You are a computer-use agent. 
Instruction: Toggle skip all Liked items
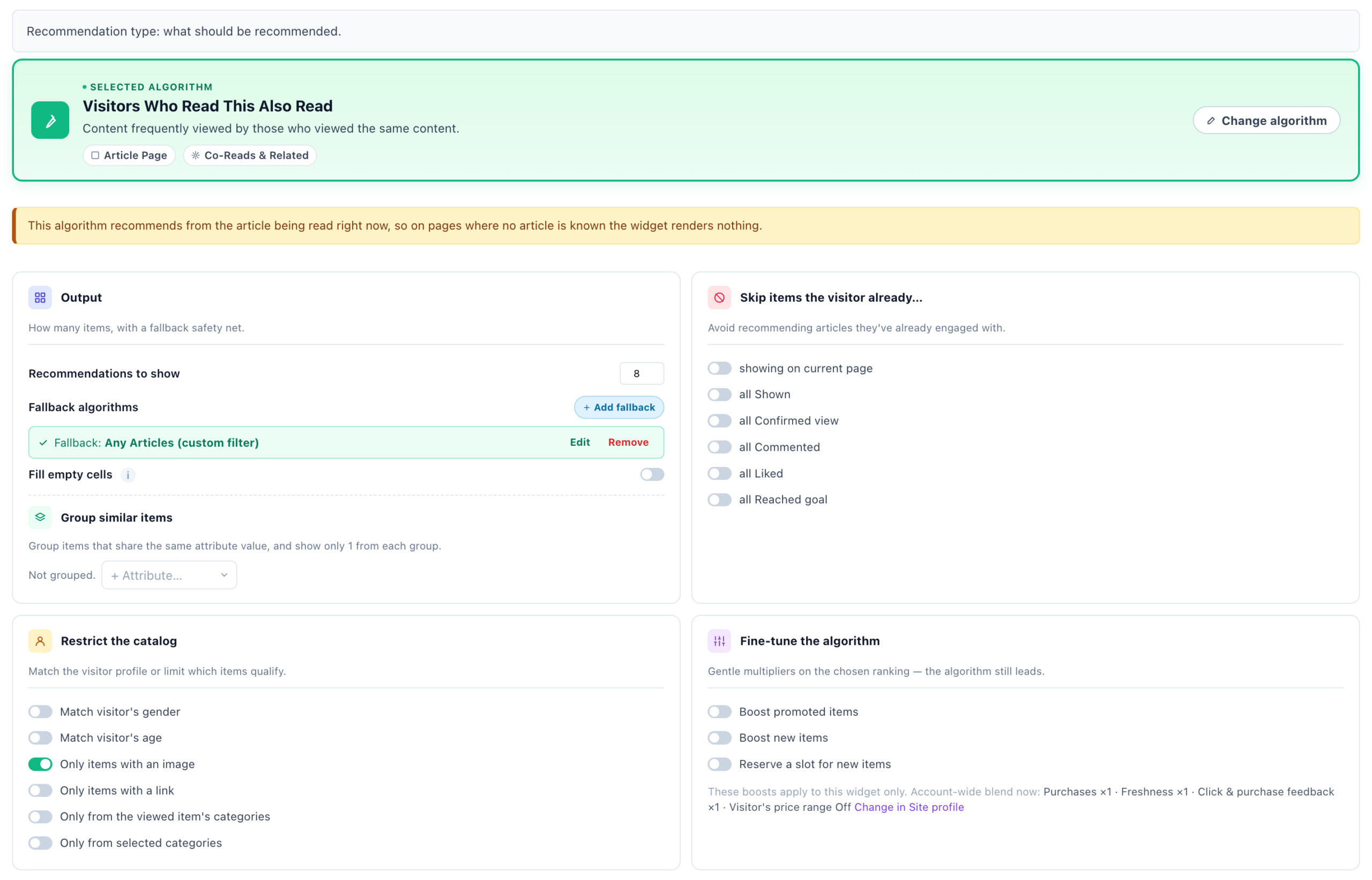tap(719, 473)
